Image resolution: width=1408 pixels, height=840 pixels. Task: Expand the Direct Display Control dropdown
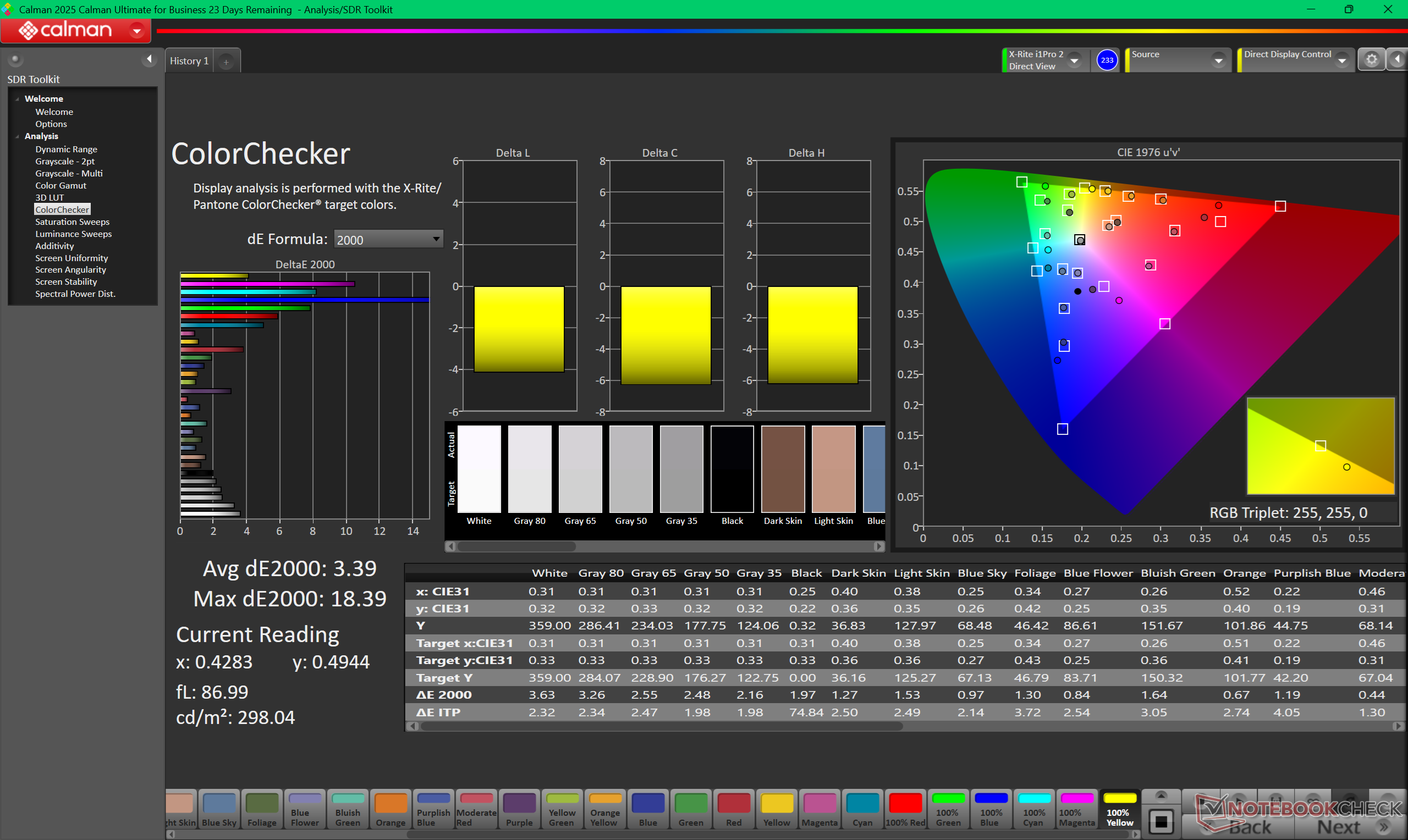point(1341,60)
